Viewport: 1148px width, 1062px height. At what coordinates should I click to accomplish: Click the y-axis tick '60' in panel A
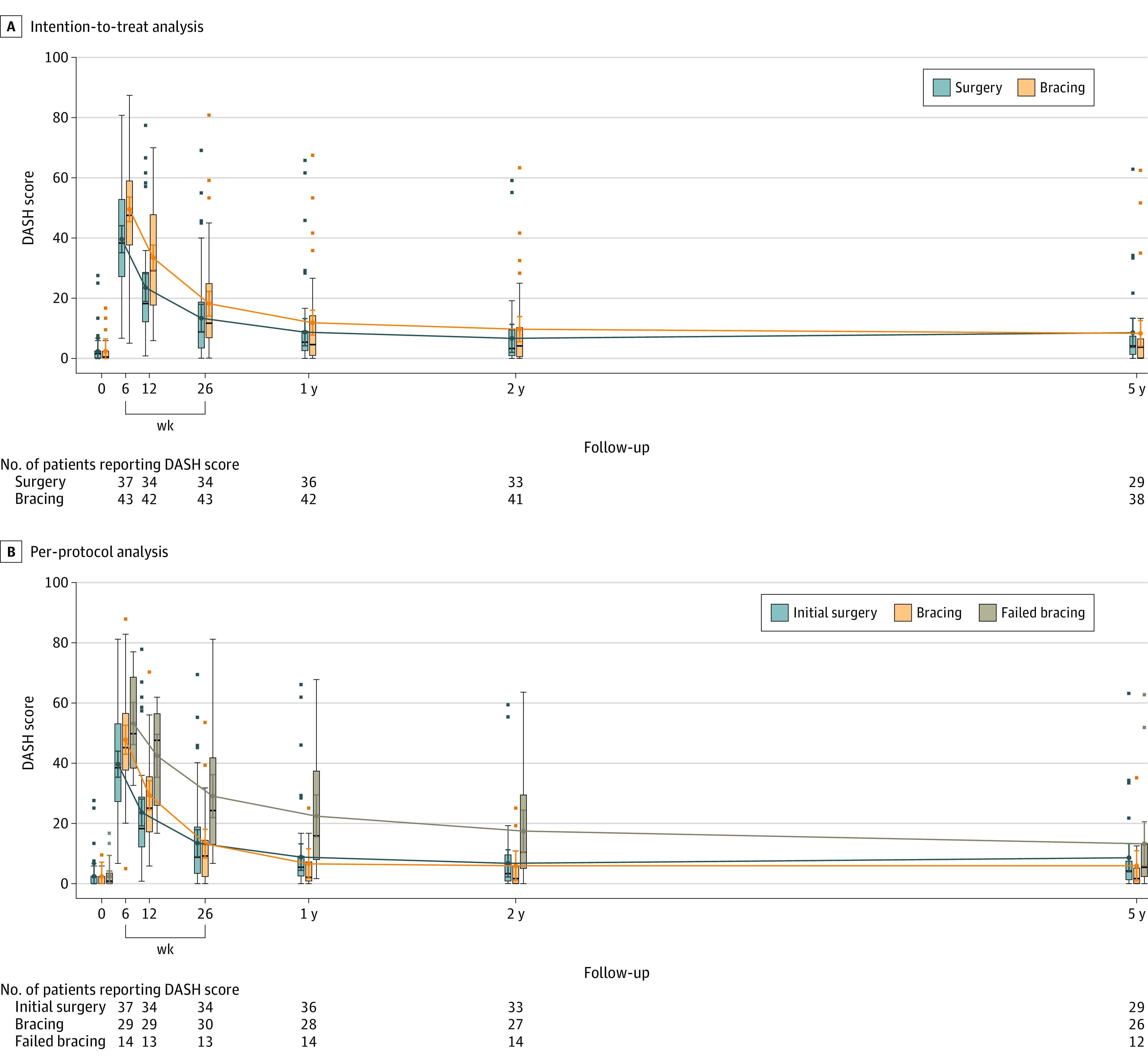pos(60,178)
